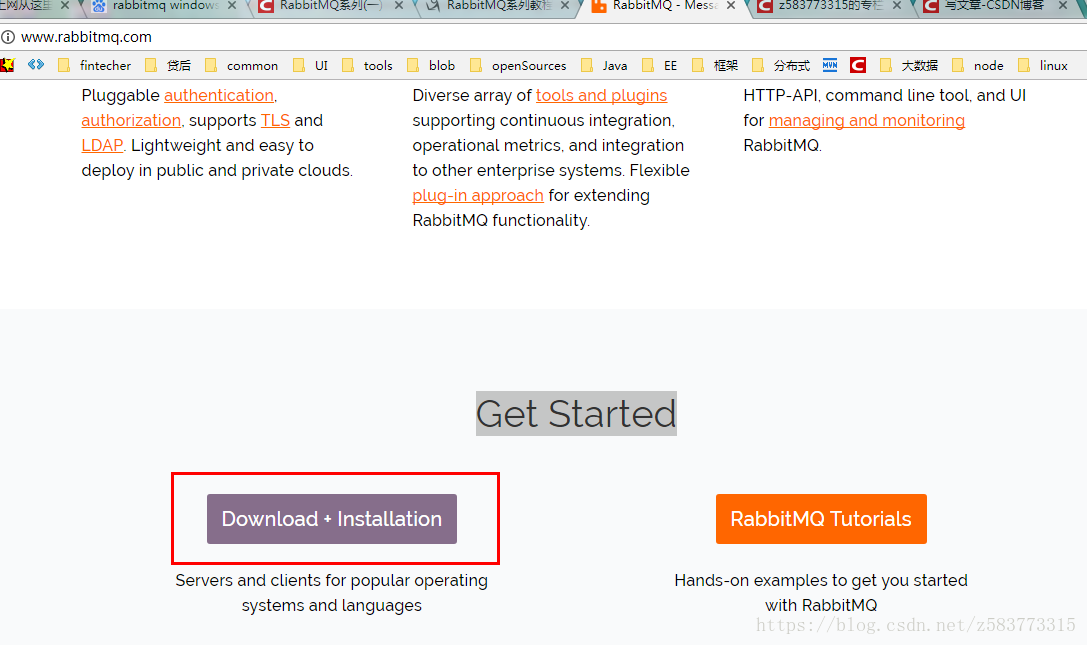The width and height of the screenshot is (1087, 645).
Task: Open the node bookmark folder
Action: coord(978,65)
